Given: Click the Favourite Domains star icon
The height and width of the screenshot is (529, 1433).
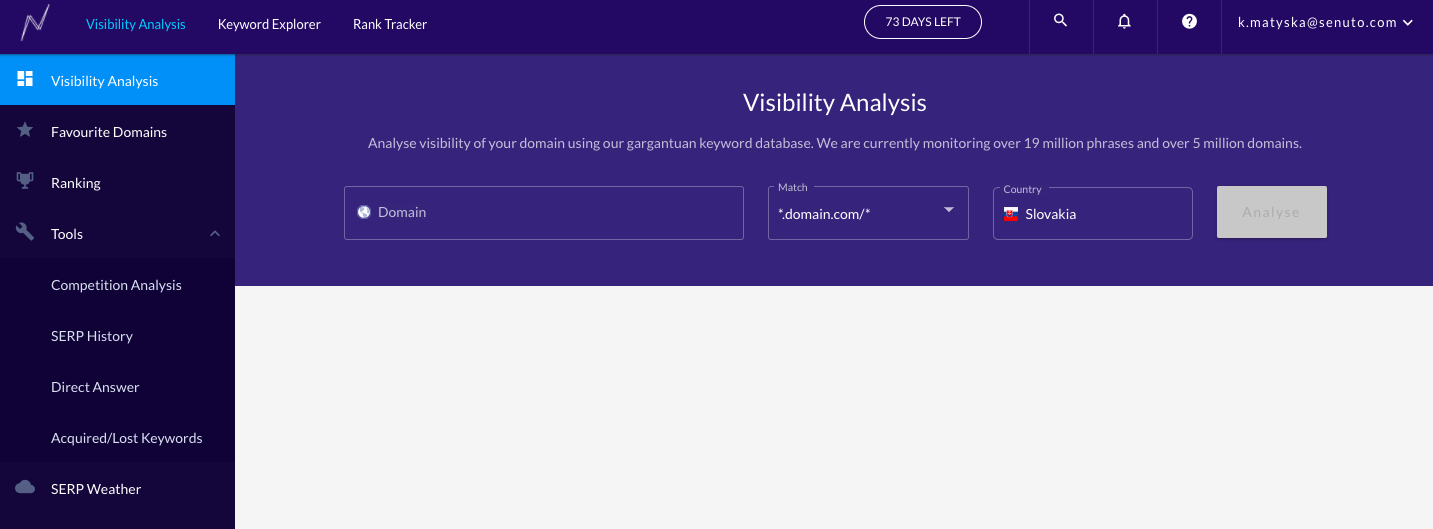Looking at the screenshot, I should tap(25, 131).
